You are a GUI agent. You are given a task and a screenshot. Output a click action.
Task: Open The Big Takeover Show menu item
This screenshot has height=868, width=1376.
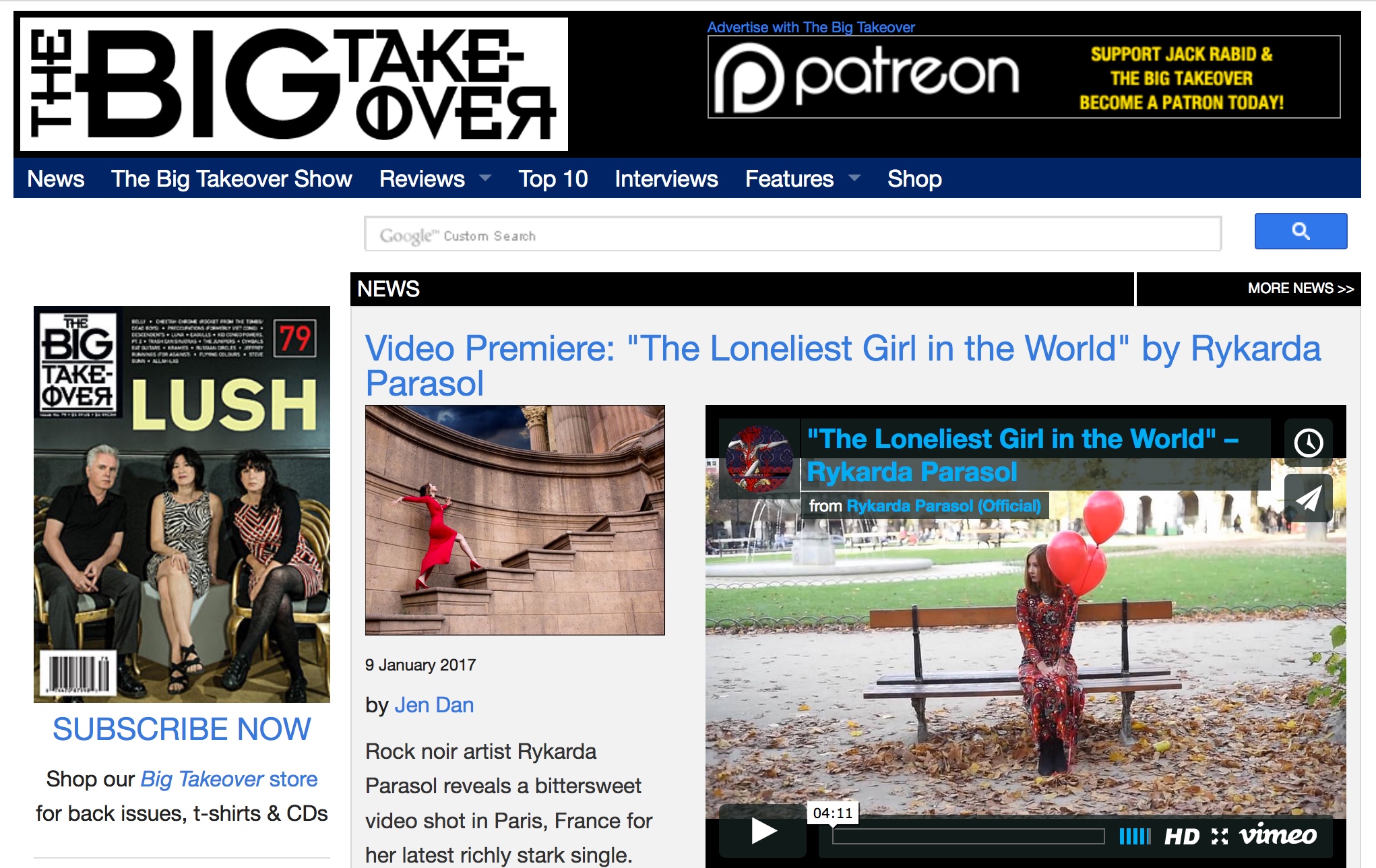pos(231,179)
